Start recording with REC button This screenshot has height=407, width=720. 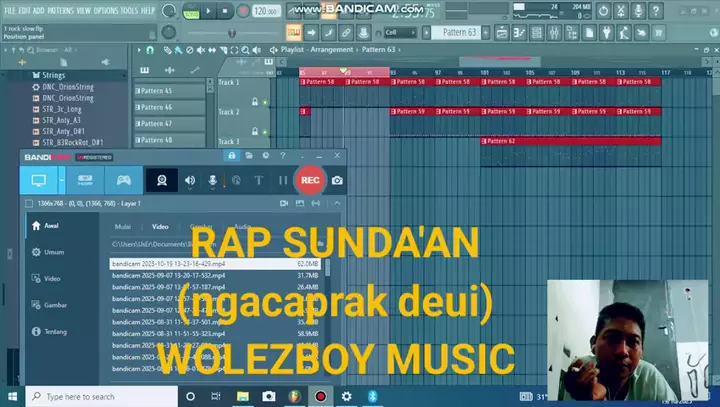point(310,180)
